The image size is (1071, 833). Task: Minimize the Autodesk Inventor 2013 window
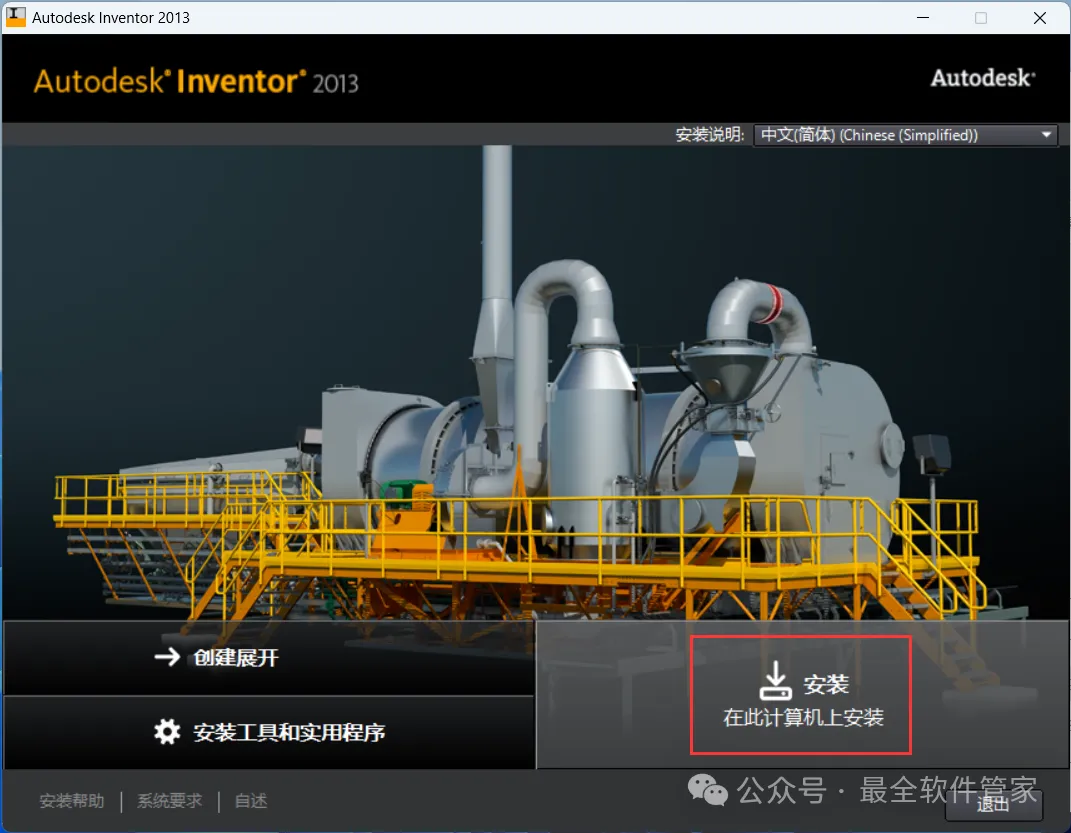923,18
